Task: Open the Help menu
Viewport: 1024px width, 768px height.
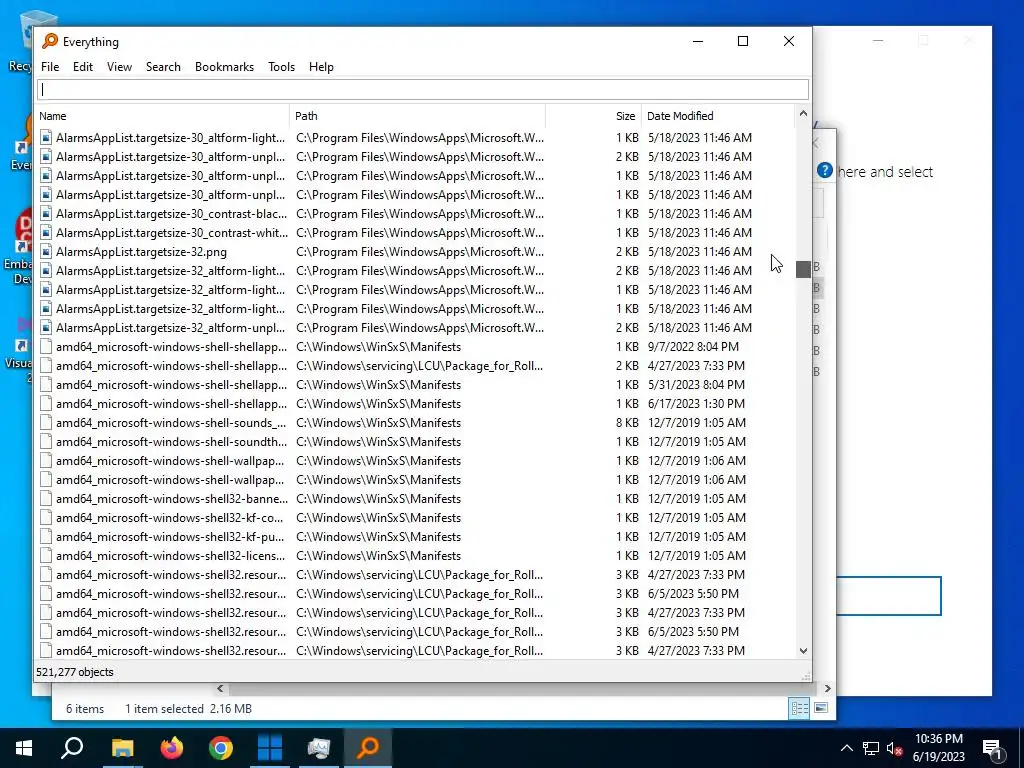Action: click(x=321, y=67)
